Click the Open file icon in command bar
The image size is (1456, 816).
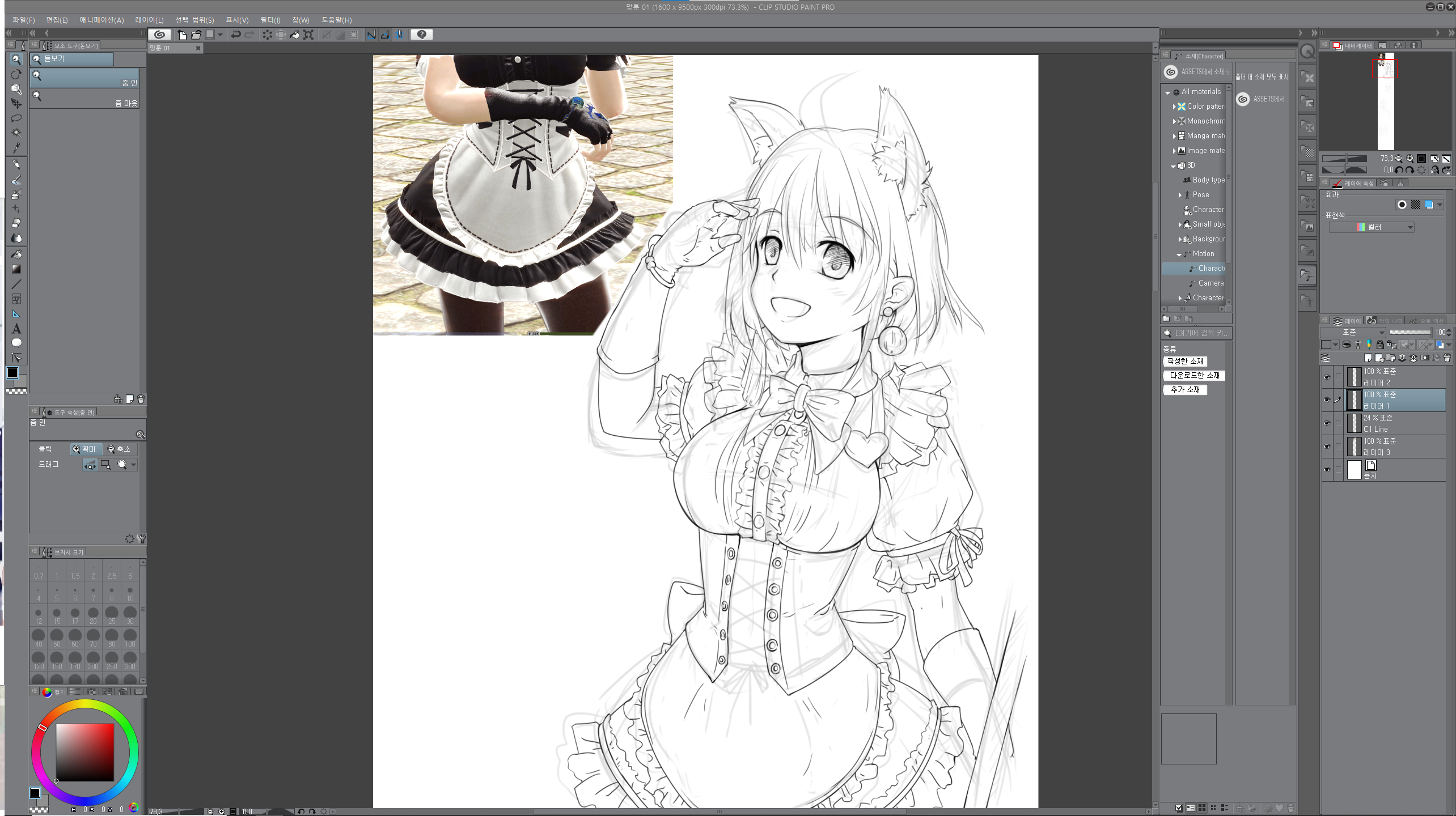pos(196,35)
